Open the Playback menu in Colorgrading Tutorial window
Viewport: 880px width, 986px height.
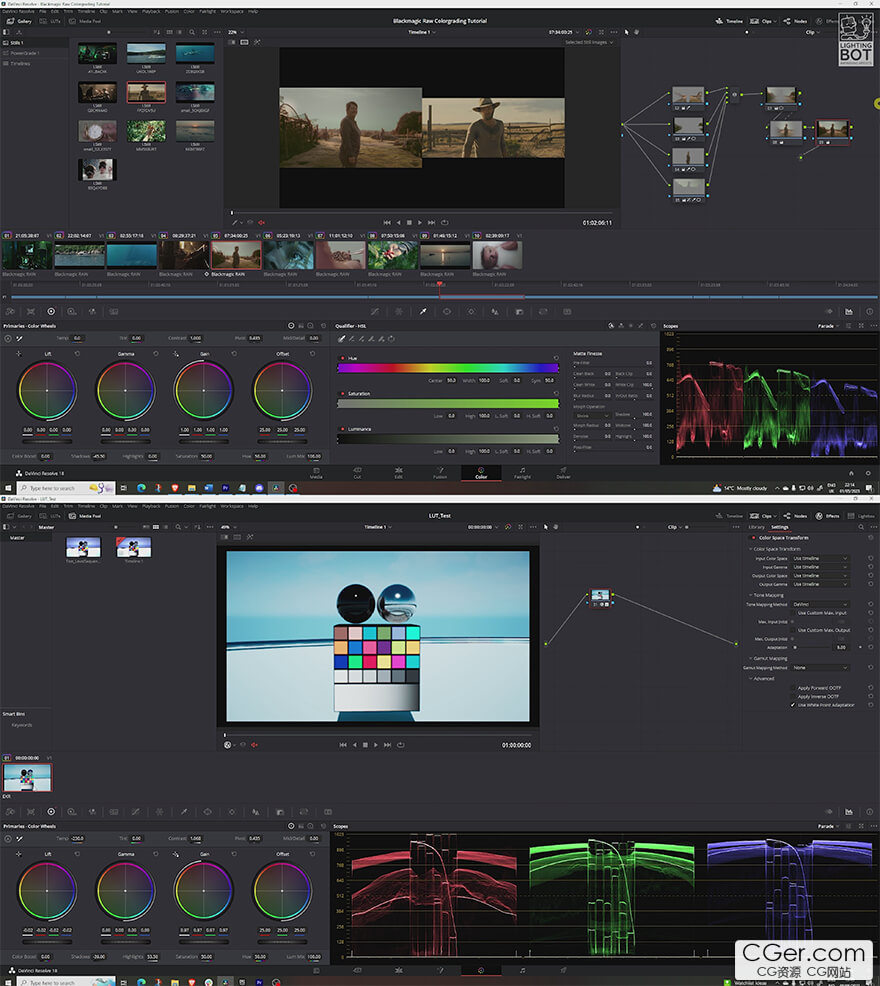pos(151,11)
